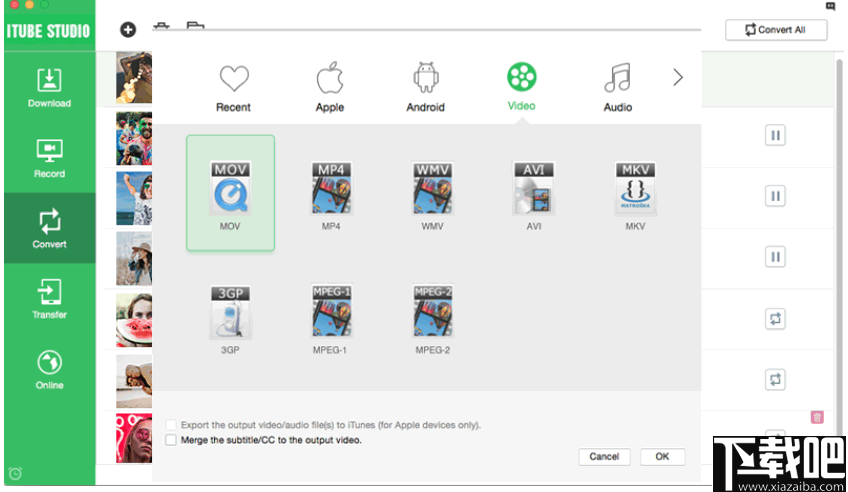Show more categories with right chevron
This screenshot has height=492, width=848.
coord(678,77)
